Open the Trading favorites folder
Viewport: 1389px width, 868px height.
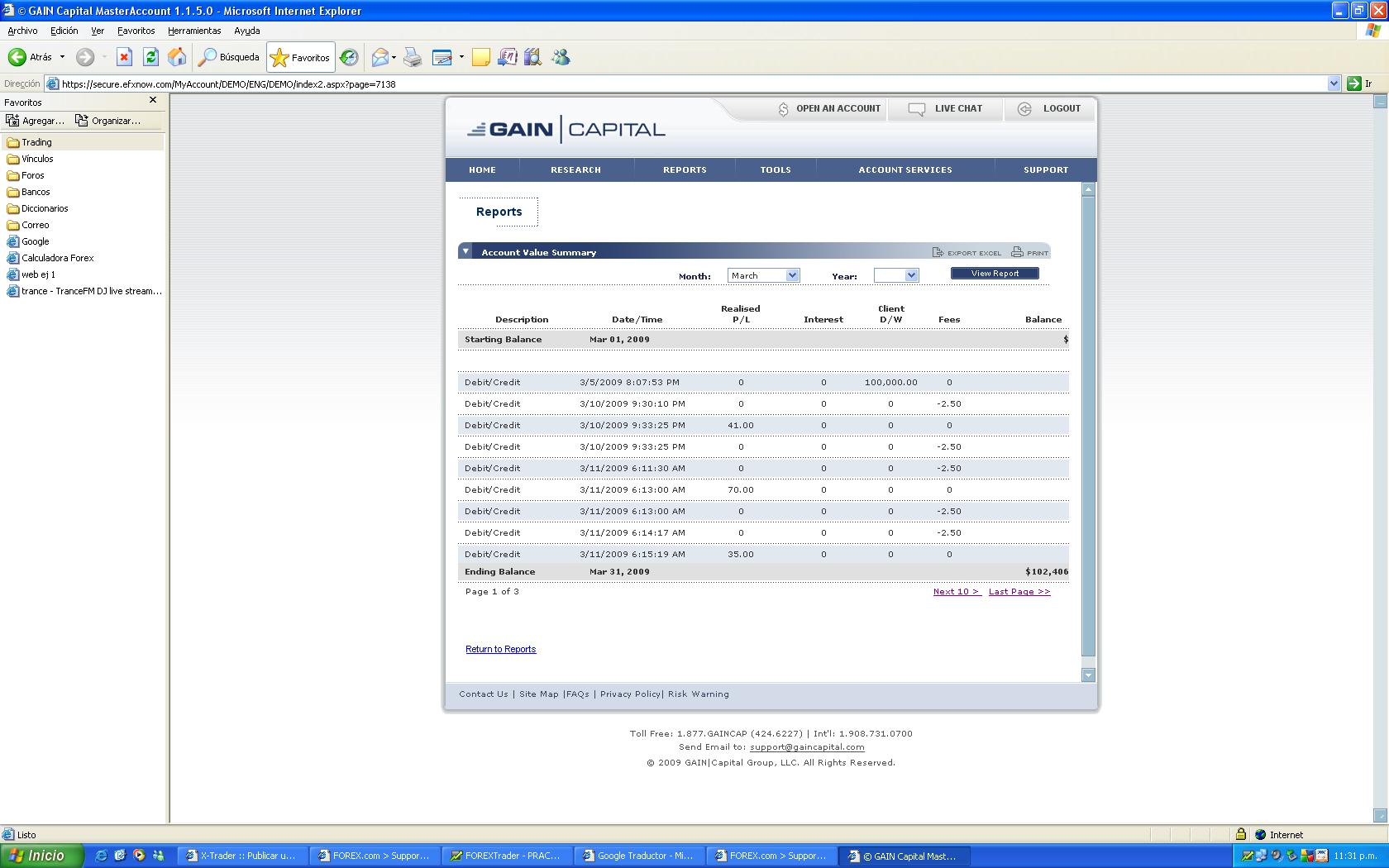click(36, 142)
